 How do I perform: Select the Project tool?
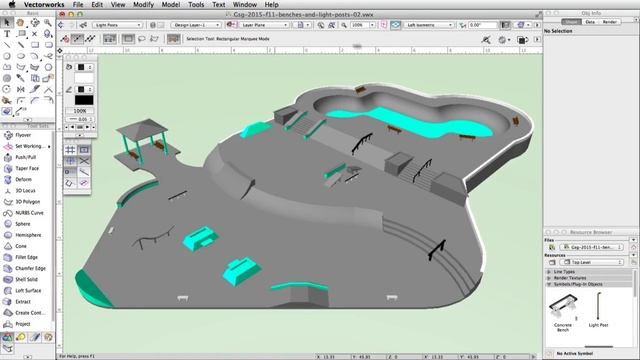tap(23, 324)
